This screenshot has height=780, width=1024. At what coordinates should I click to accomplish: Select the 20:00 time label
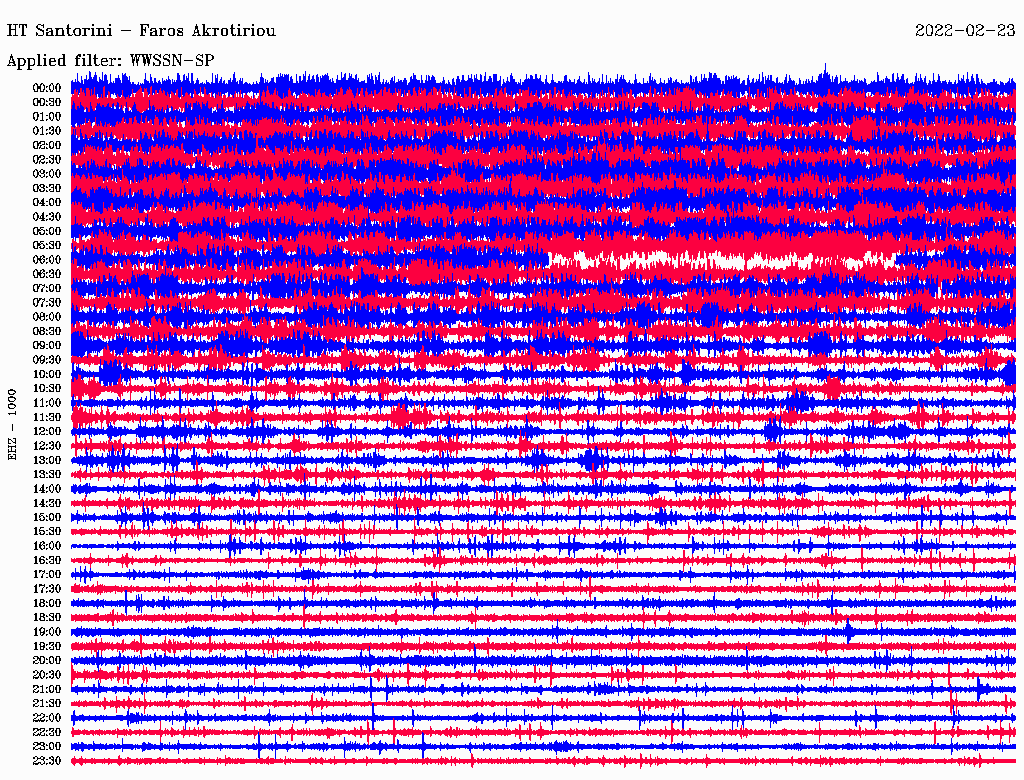pyautogui.click(x=47, y=660)
